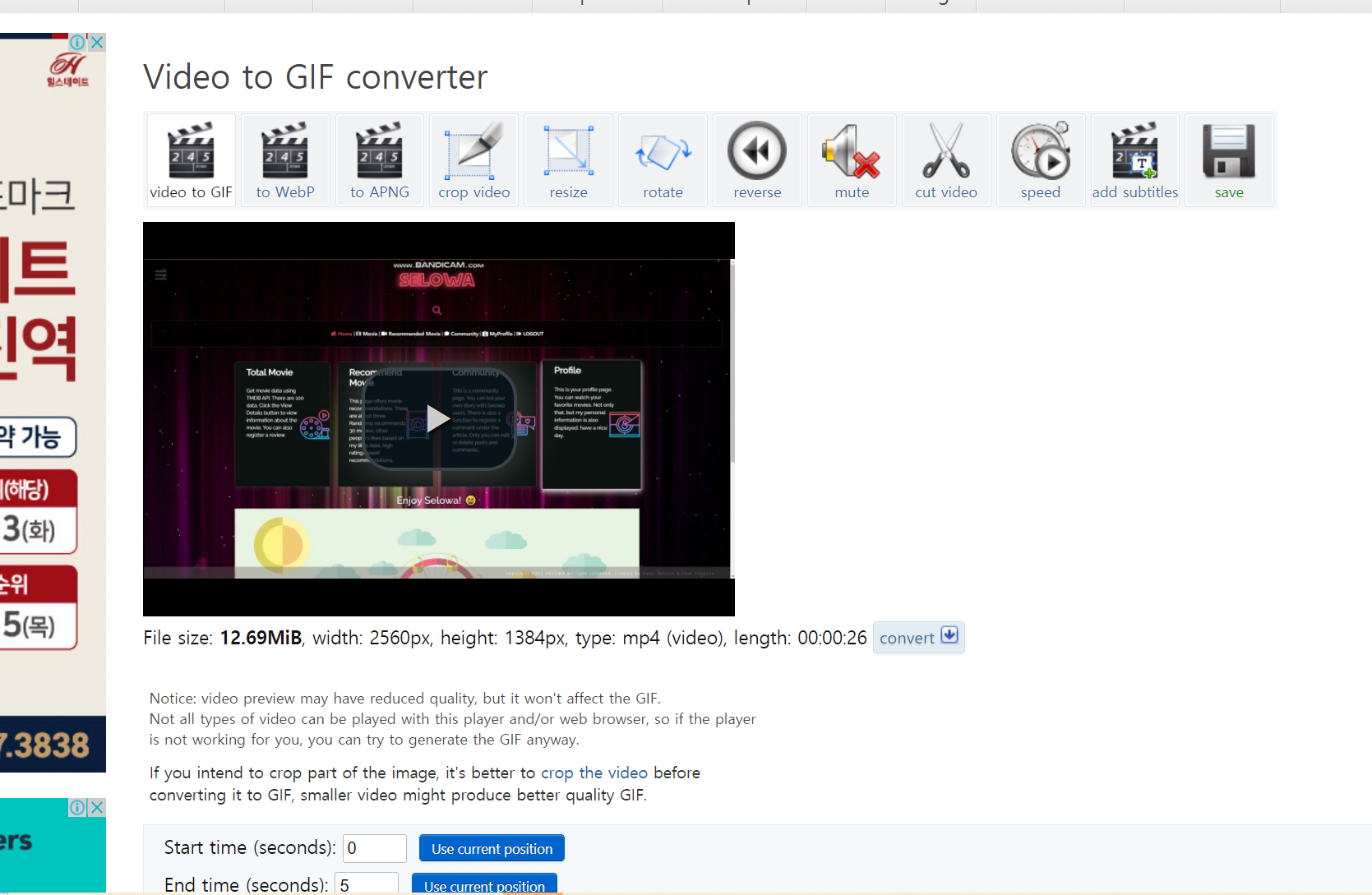Focus the Start time seconds field
1372x895 pixels.
tap(375, 848)
